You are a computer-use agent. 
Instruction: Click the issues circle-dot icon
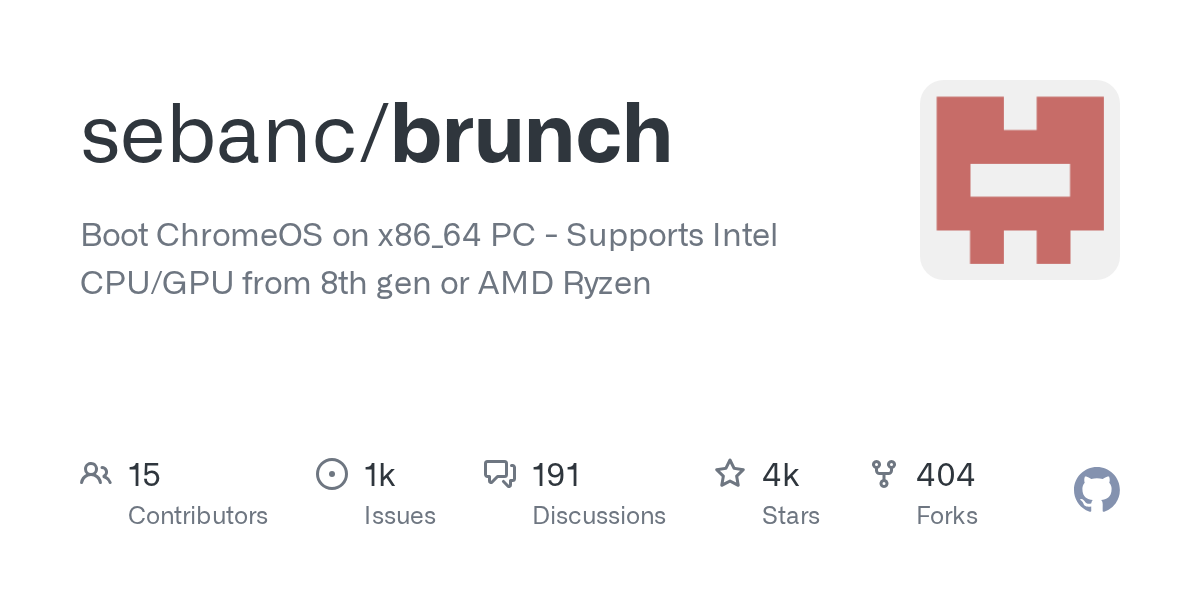[x=331, y=474]
